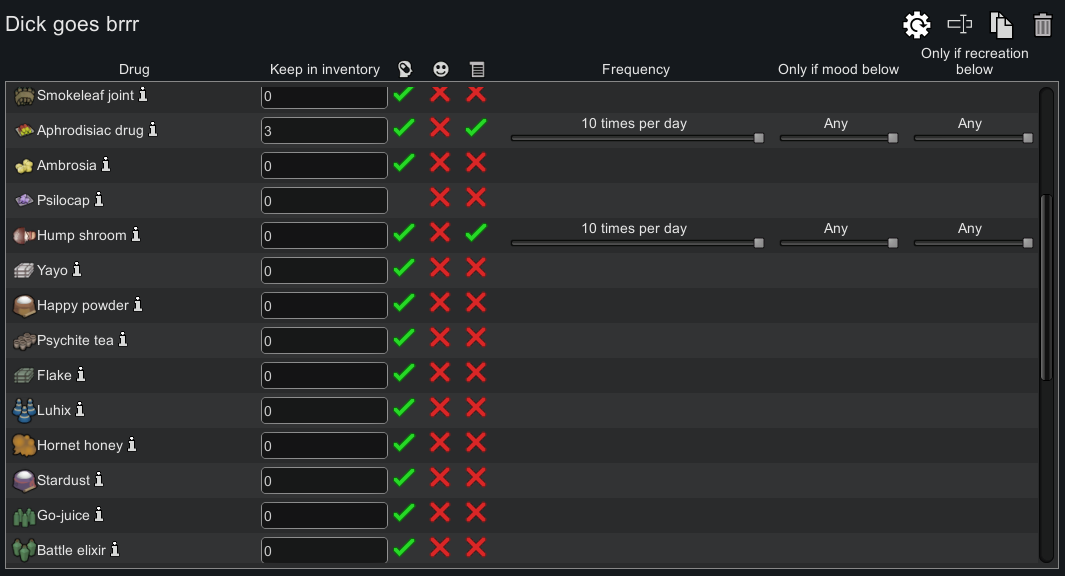Open info for Hornet honey
Screen dimensions: 1065x576
(x=132, y=444)
